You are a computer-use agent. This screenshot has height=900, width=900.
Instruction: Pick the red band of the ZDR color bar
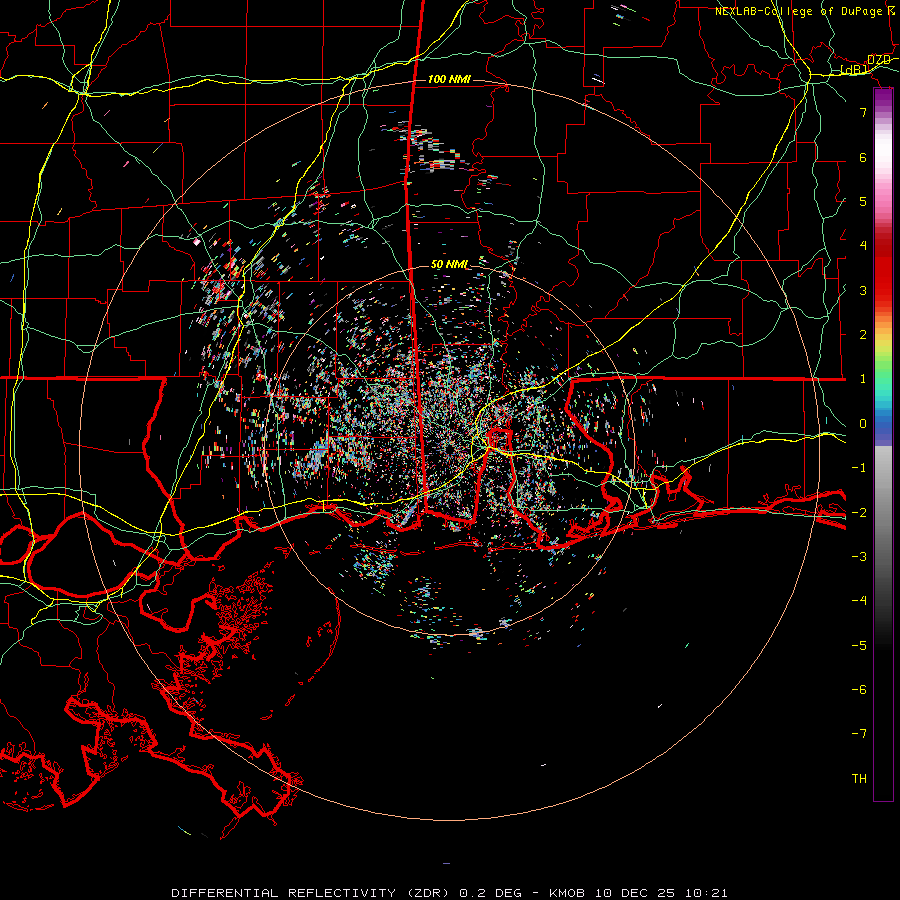(x=883, y=270)
